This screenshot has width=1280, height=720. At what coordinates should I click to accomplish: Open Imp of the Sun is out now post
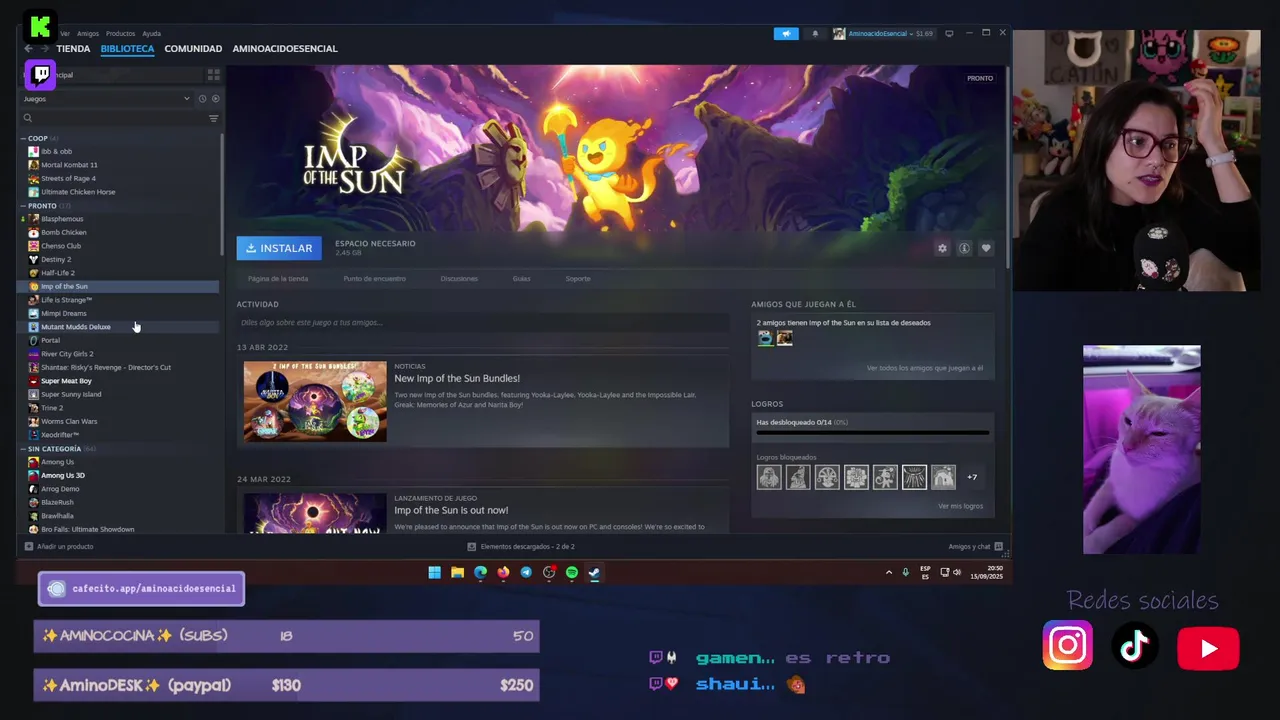pos(451,510)
